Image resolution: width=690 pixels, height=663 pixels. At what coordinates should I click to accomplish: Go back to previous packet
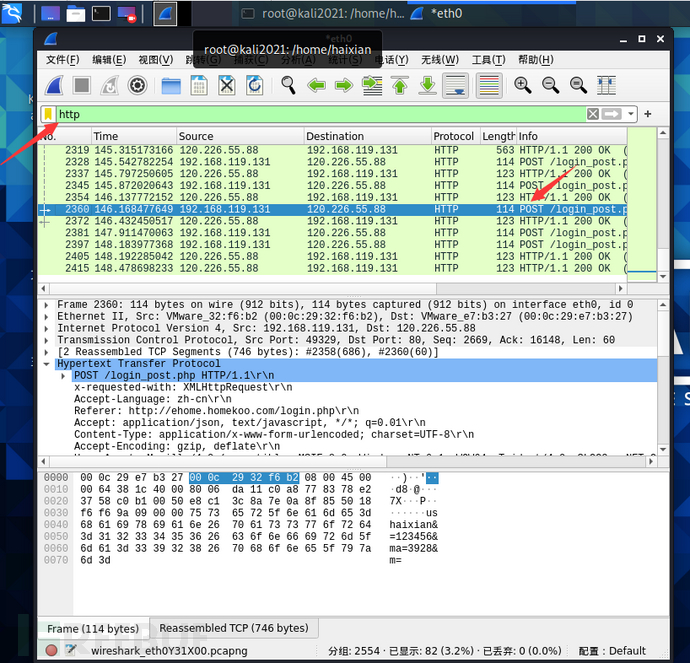pos(316,85)
